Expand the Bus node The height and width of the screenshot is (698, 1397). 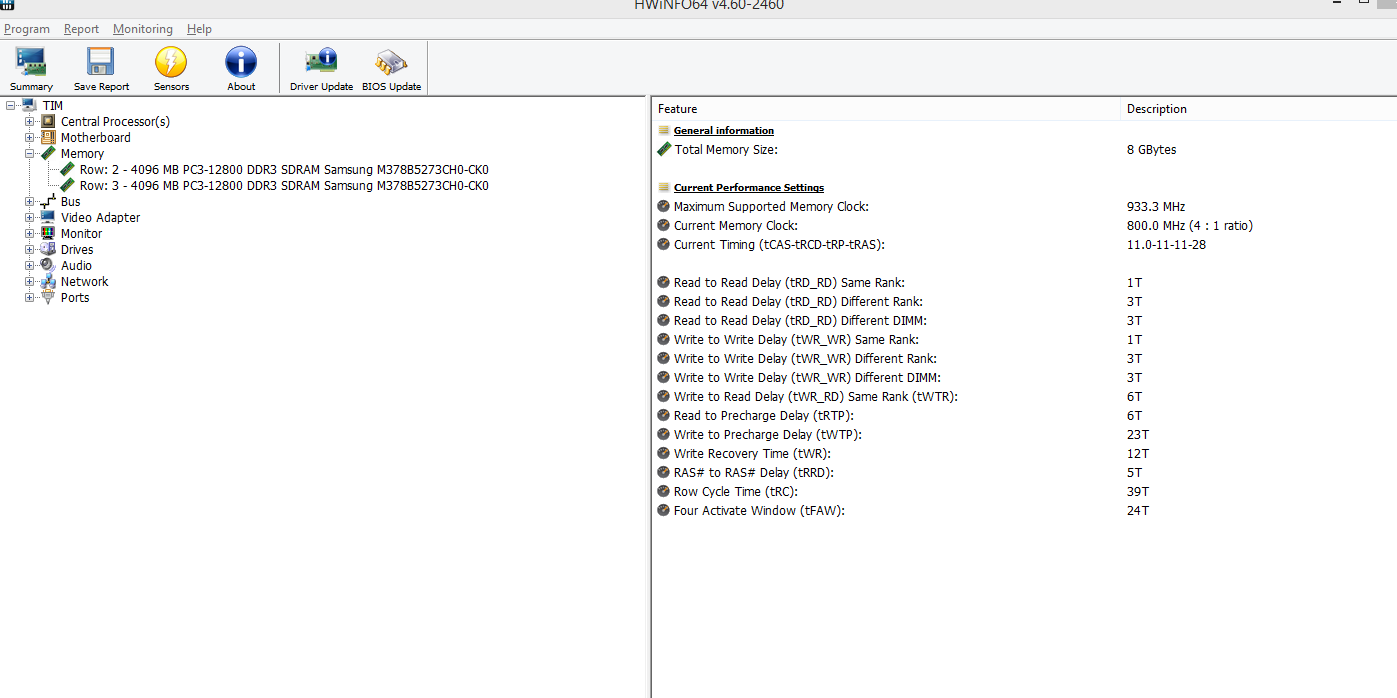tap(30, 201)
